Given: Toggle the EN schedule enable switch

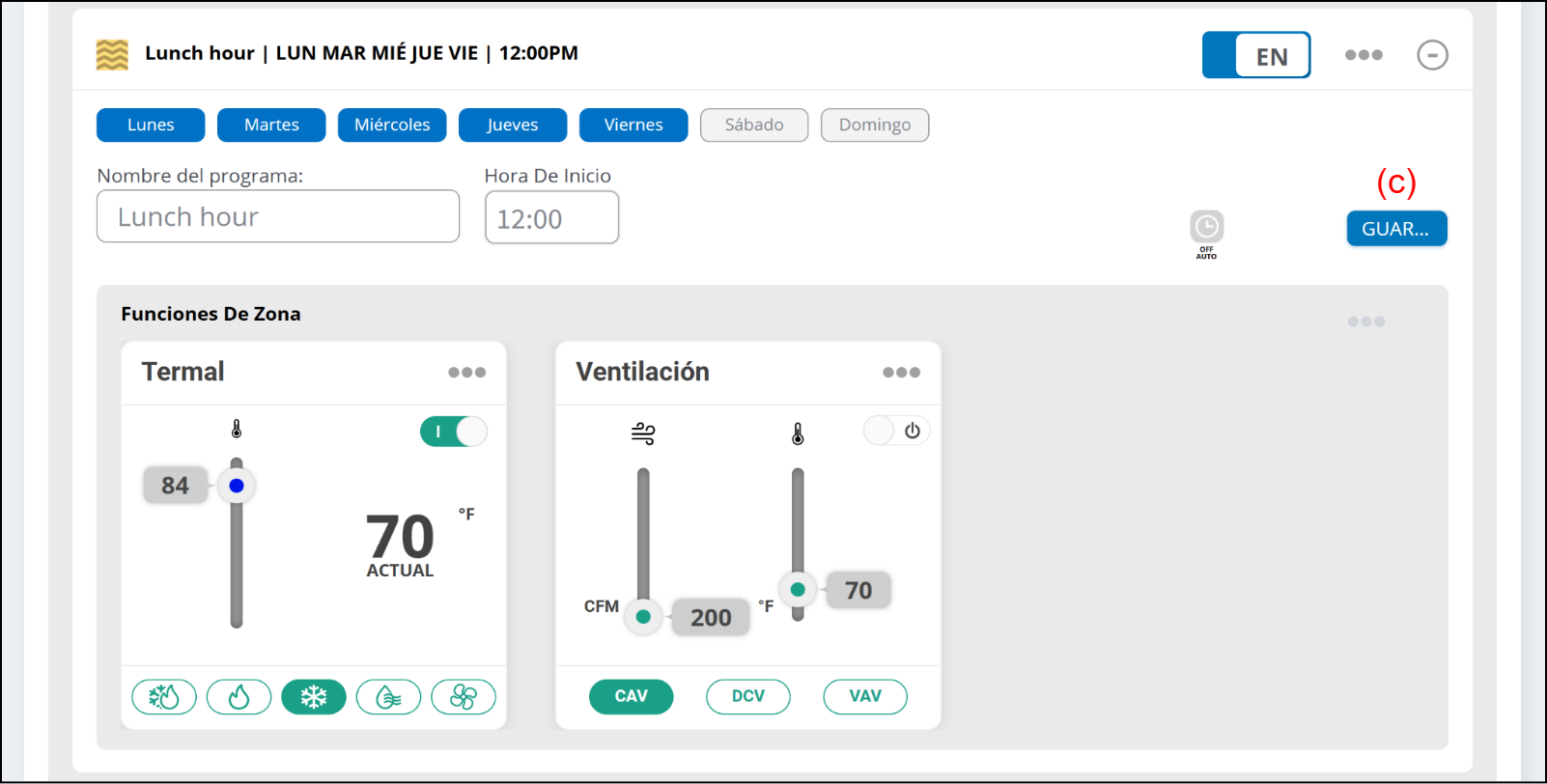Looking at the screenshot, I should (1255, 55).
